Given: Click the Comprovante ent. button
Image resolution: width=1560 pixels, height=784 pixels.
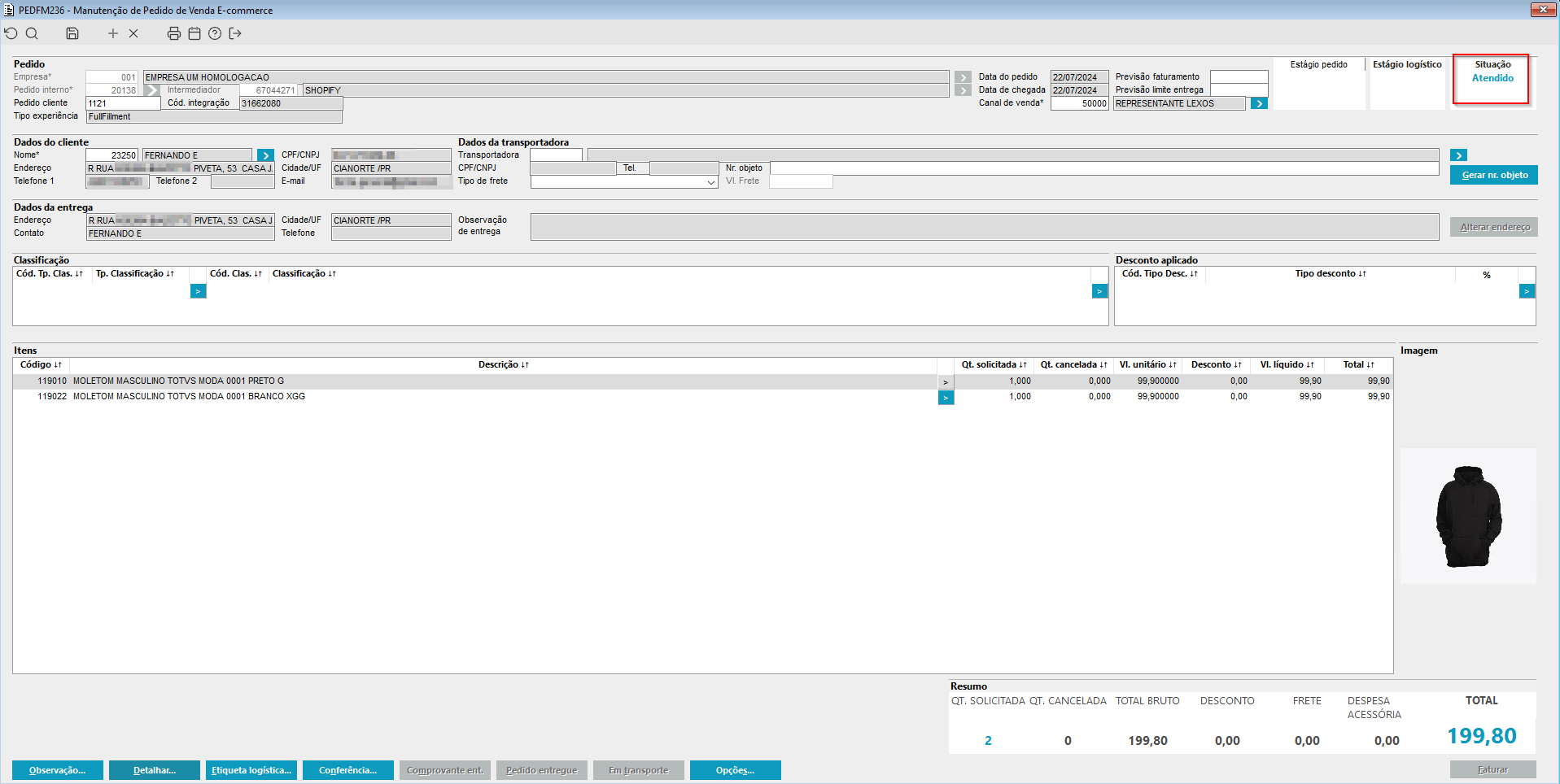Looking at the screenshot, I should 445,770.
